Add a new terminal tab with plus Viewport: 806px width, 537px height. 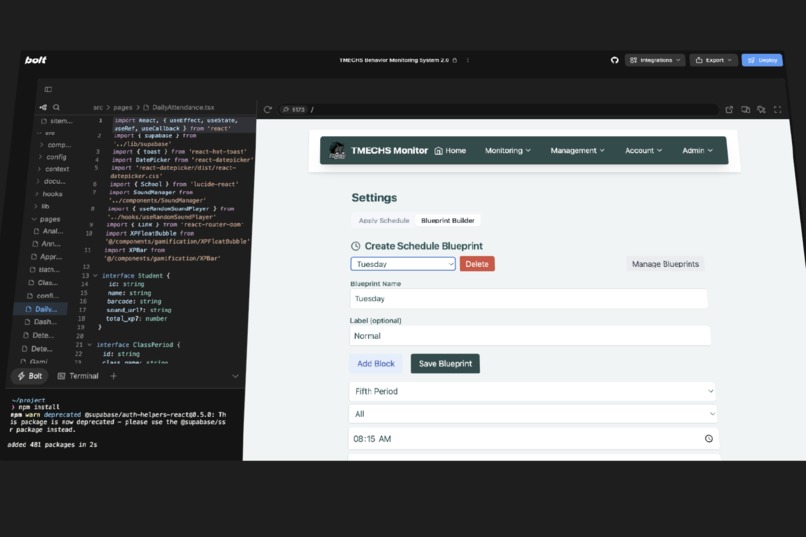click(113, 376)
